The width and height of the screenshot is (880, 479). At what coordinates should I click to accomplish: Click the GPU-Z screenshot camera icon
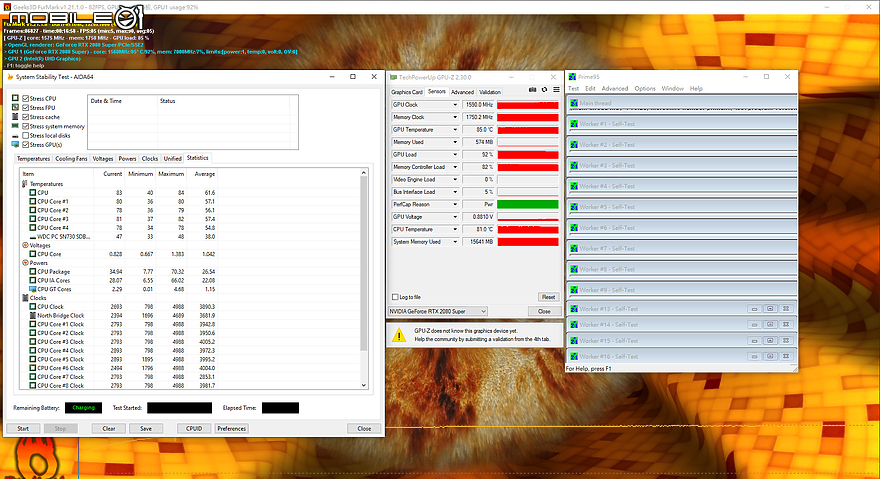pos(532,90)
